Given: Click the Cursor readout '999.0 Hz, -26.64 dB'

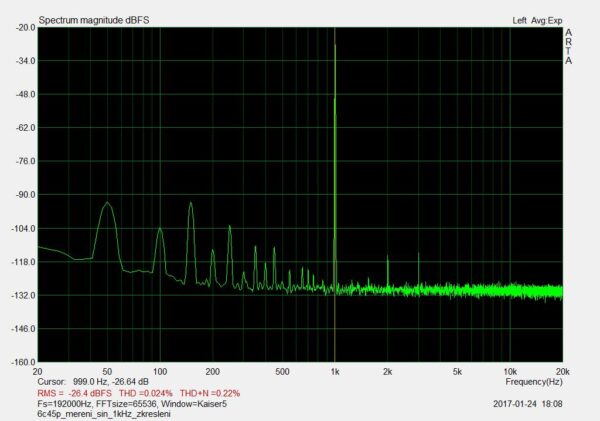Looking at the screenshot, I should point(111,382).
